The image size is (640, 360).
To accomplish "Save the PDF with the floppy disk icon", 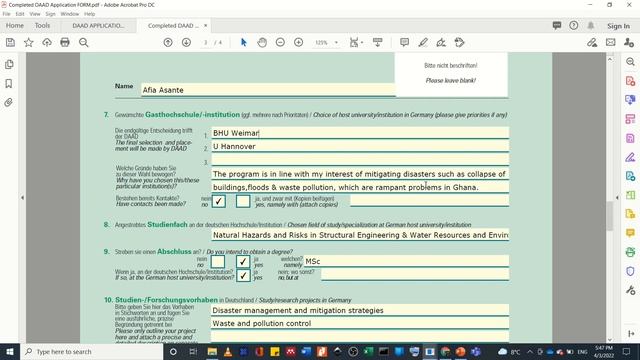I will (x=10, y=42).
